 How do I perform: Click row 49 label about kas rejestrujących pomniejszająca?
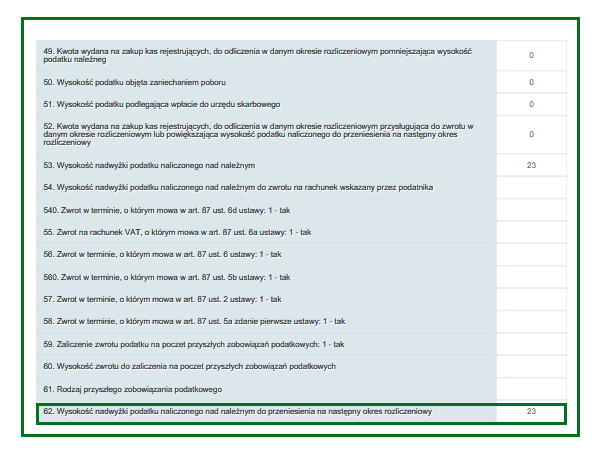coord(257,55)
